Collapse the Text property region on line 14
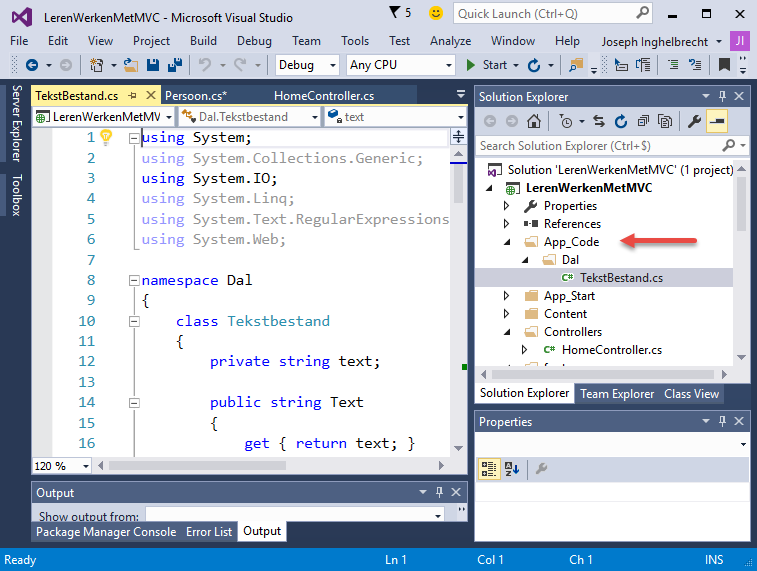757x571 pixels. (134, 403)
